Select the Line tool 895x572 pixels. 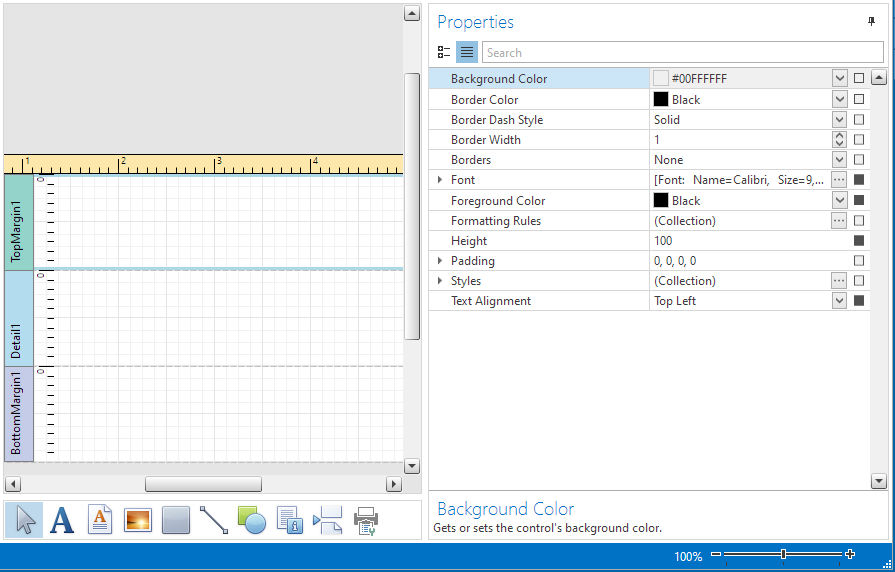point(214,520)
